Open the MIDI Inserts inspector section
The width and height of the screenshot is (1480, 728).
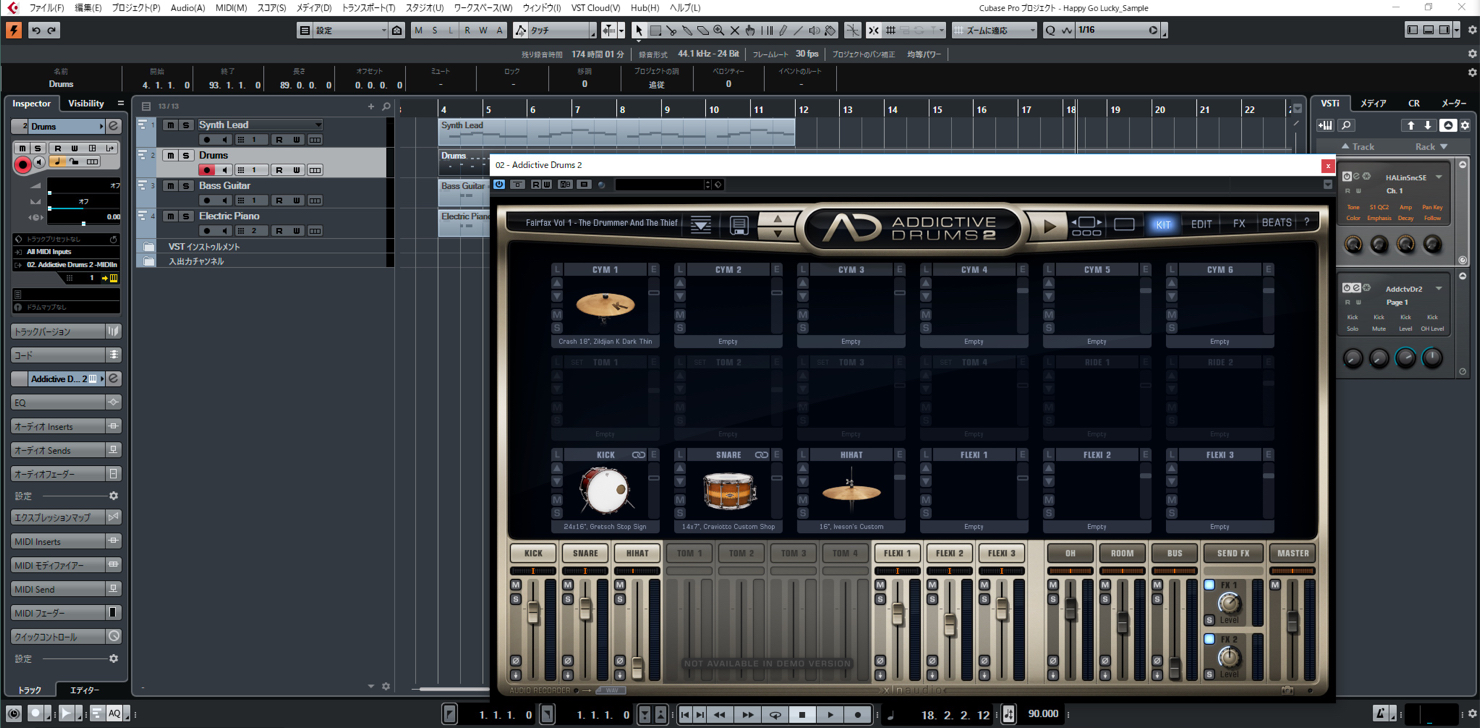click(66, 541)
